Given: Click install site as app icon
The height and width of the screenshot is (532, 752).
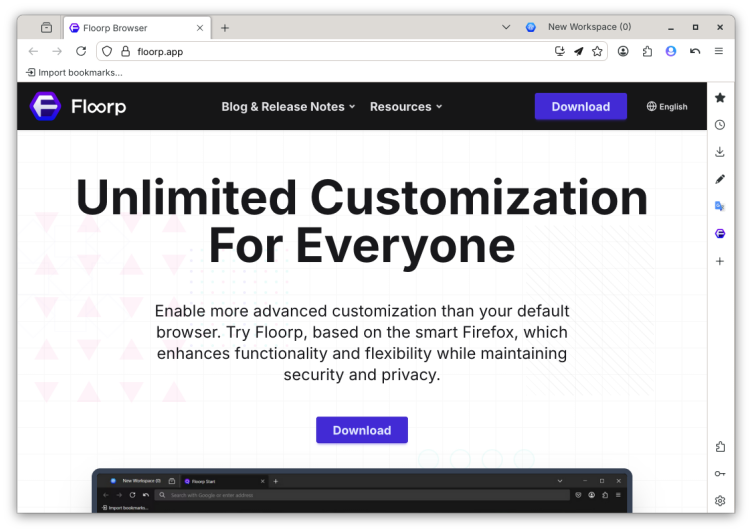Looking at the screenshot, I should [559, 51].
